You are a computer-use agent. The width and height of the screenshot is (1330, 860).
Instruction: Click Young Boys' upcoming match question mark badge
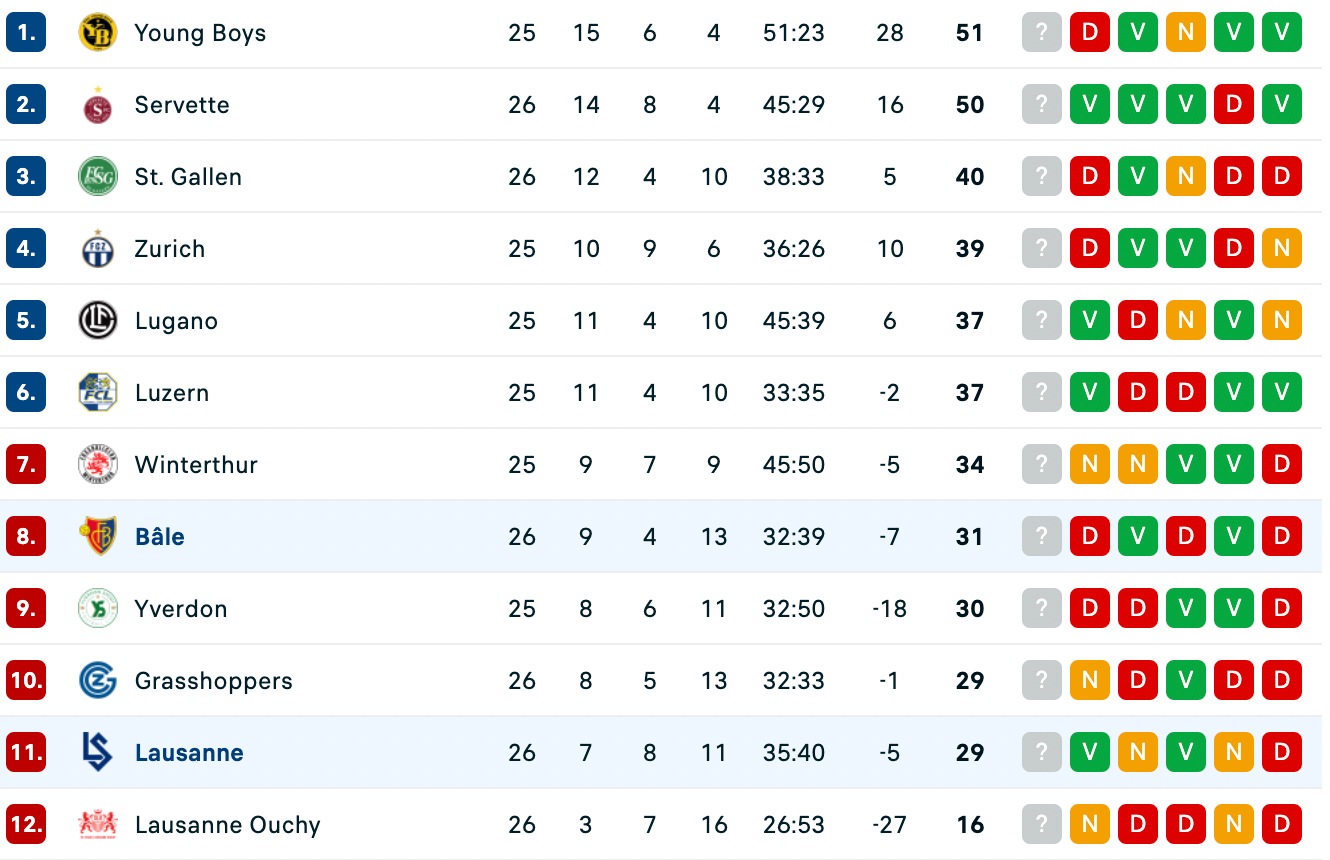click(x=1042, y=32)
